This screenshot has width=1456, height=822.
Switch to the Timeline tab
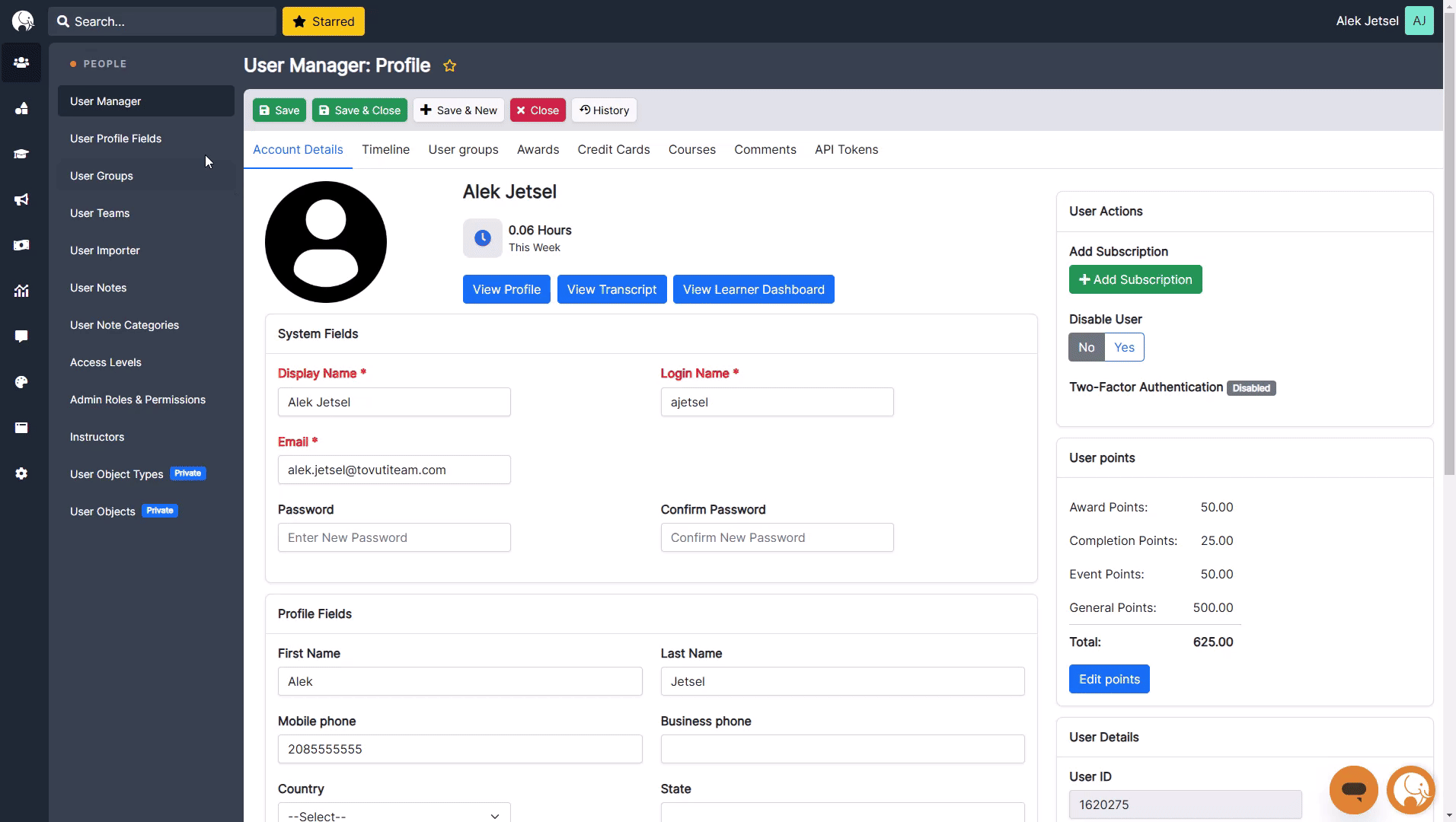point(385,150)
